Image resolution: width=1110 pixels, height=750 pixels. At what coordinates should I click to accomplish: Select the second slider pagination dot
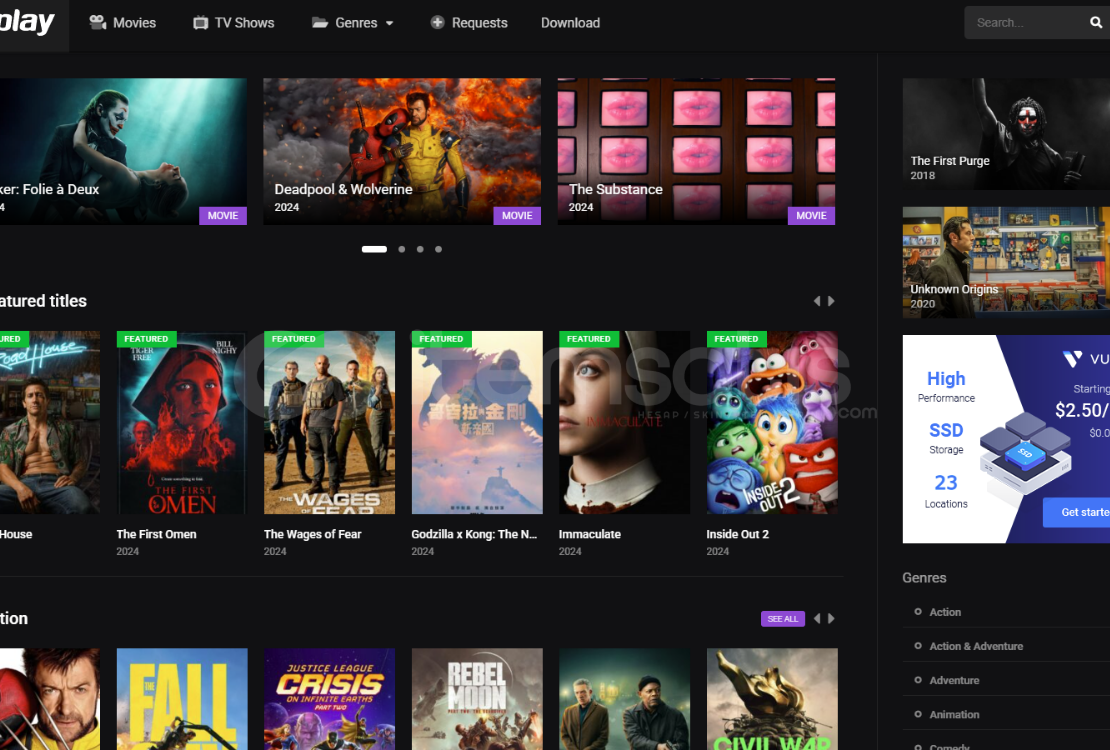pos(401,249)
